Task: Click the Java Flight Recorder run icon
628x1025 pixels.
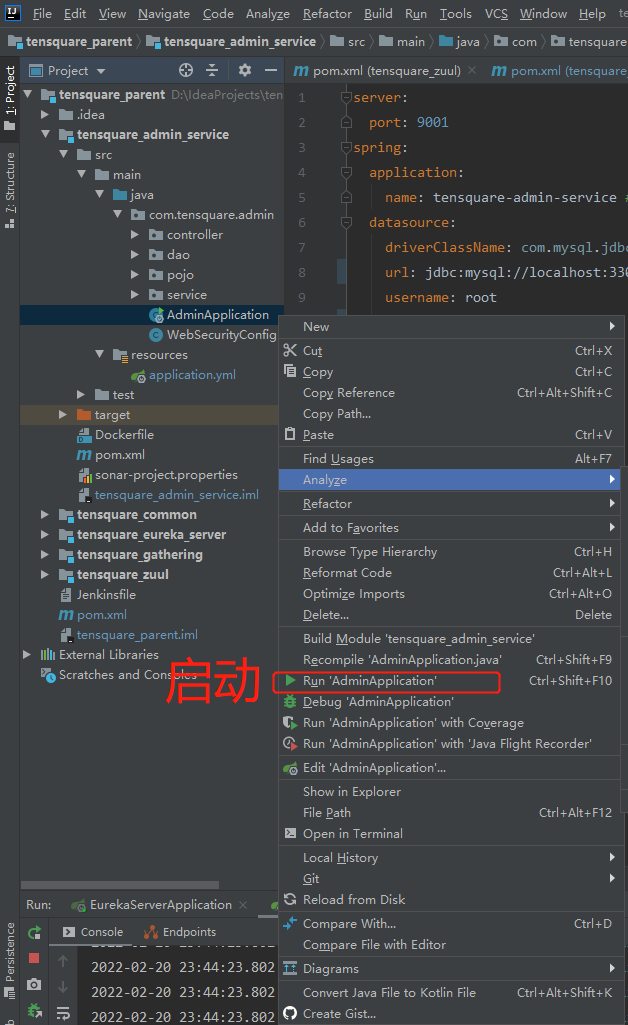Action: [x=290, y=743]
